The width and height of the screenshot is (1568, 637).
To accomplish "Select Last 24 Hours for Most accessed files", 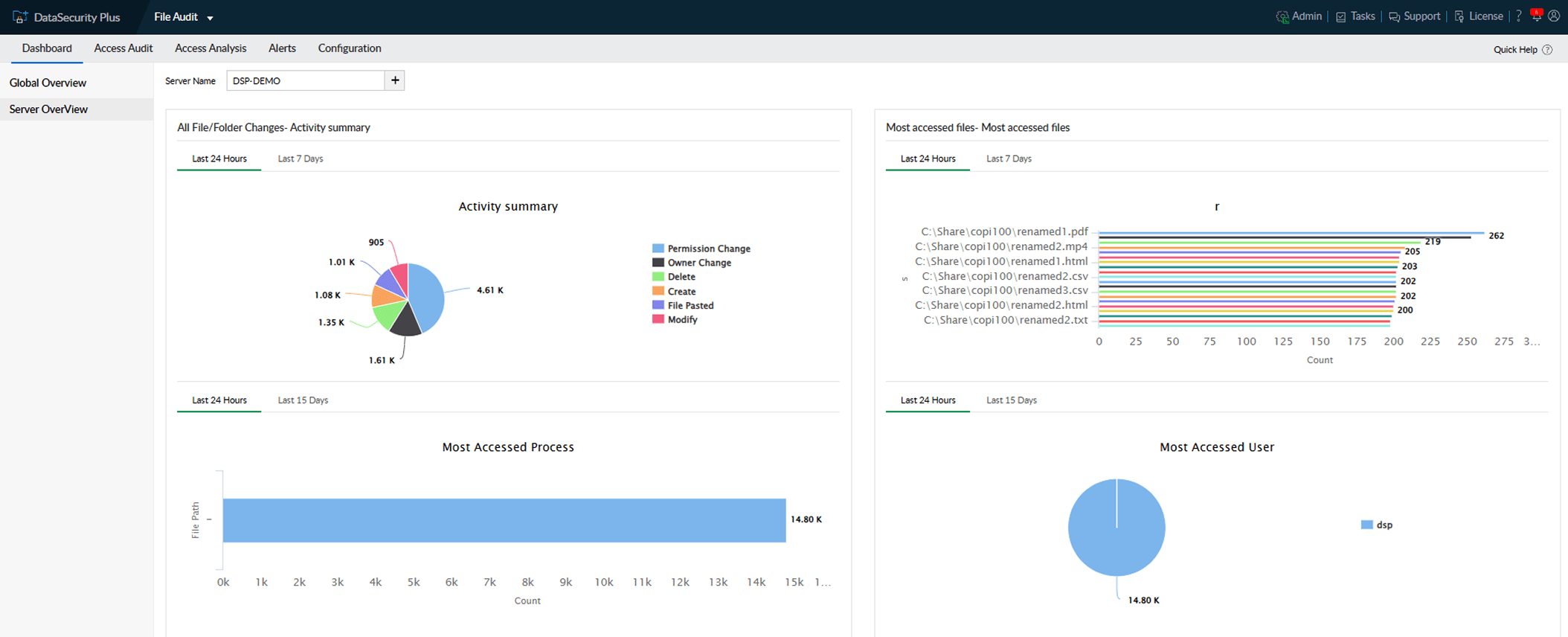I will pyautogui.click(x=928, y=159).
